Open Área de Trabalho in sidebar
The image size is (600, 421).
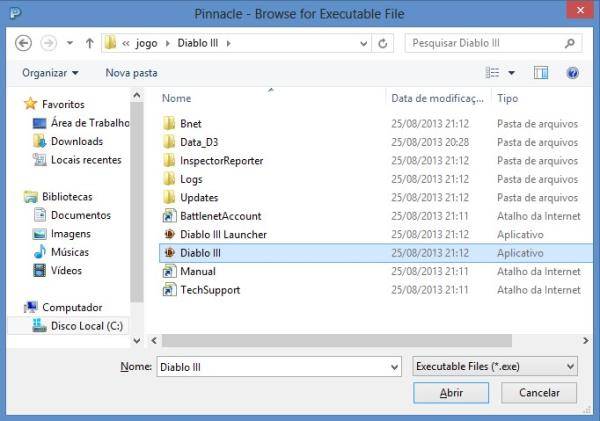[90, 122]
